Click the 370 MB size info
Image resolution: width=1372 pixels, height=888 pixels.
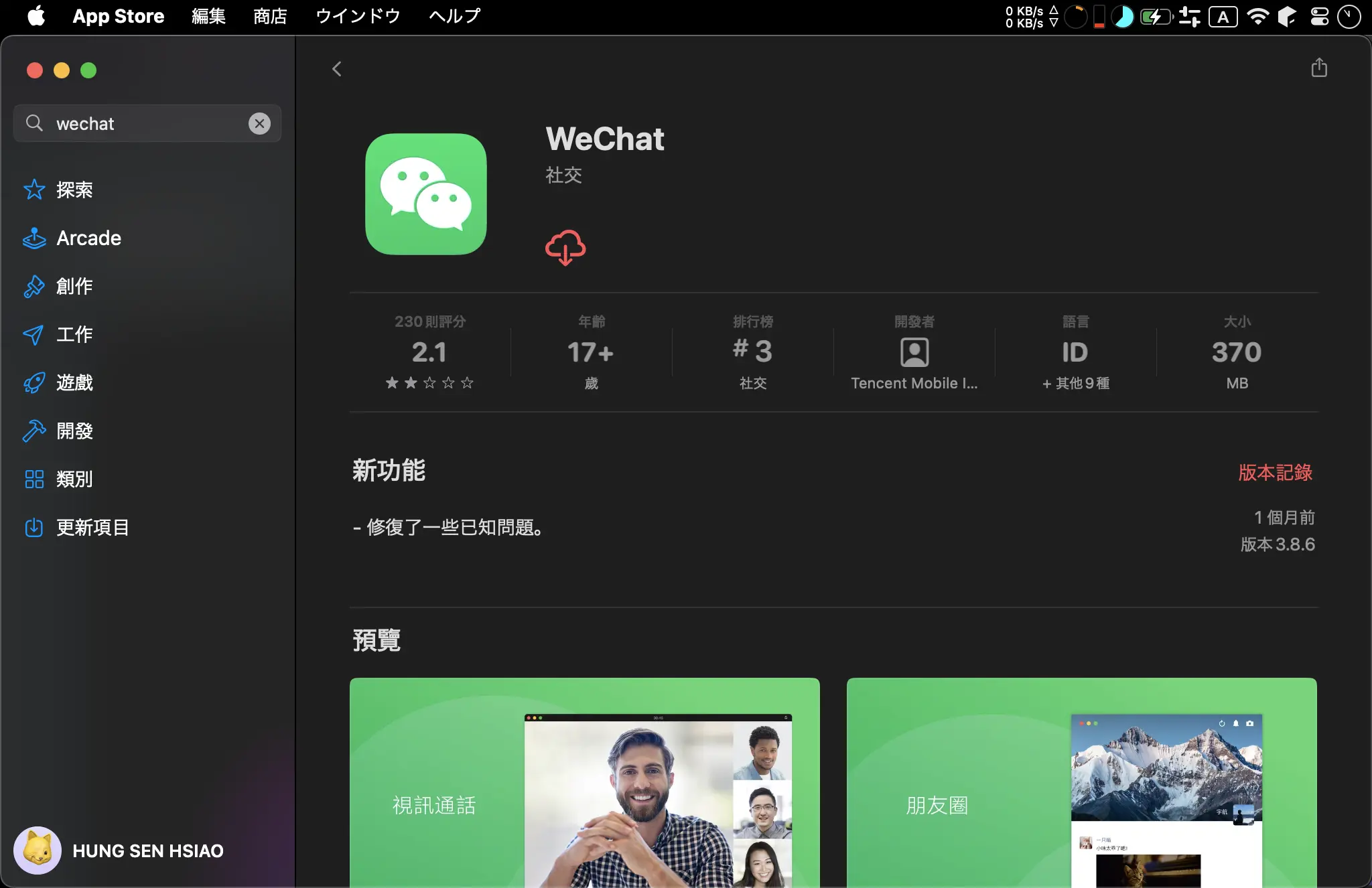[x=1237, y=352]
